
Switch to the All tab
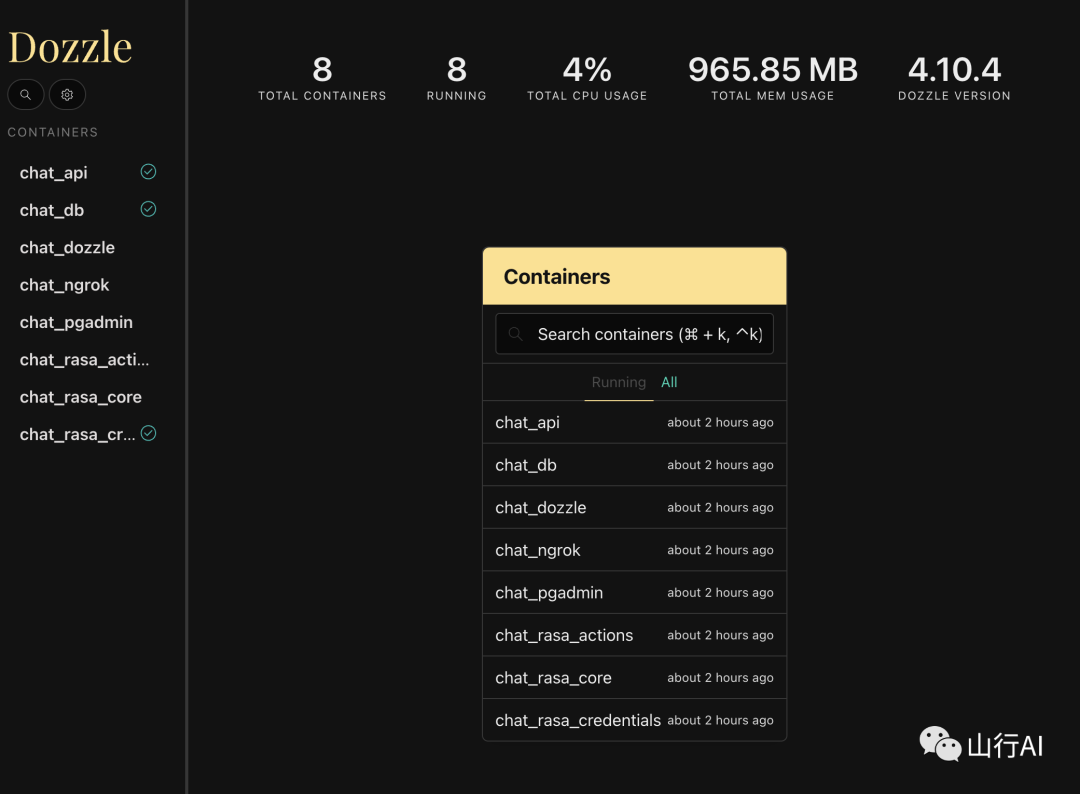coord(669,382)
